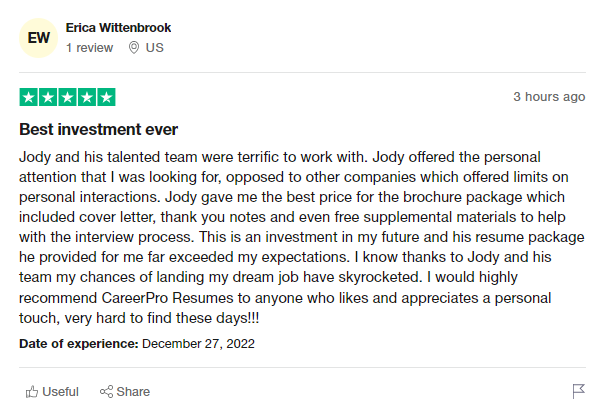This screenshot has width=606, height=415.
Task: Open Erica Wittenbrook's profile name
Action: click(x=118, y=28)
